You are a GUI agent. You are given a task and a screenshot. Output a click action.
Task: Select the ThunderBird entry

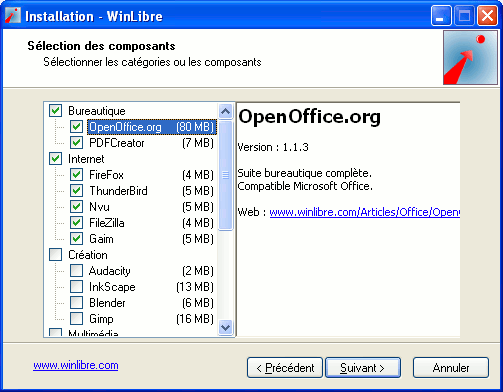click(x=152, y=191)
